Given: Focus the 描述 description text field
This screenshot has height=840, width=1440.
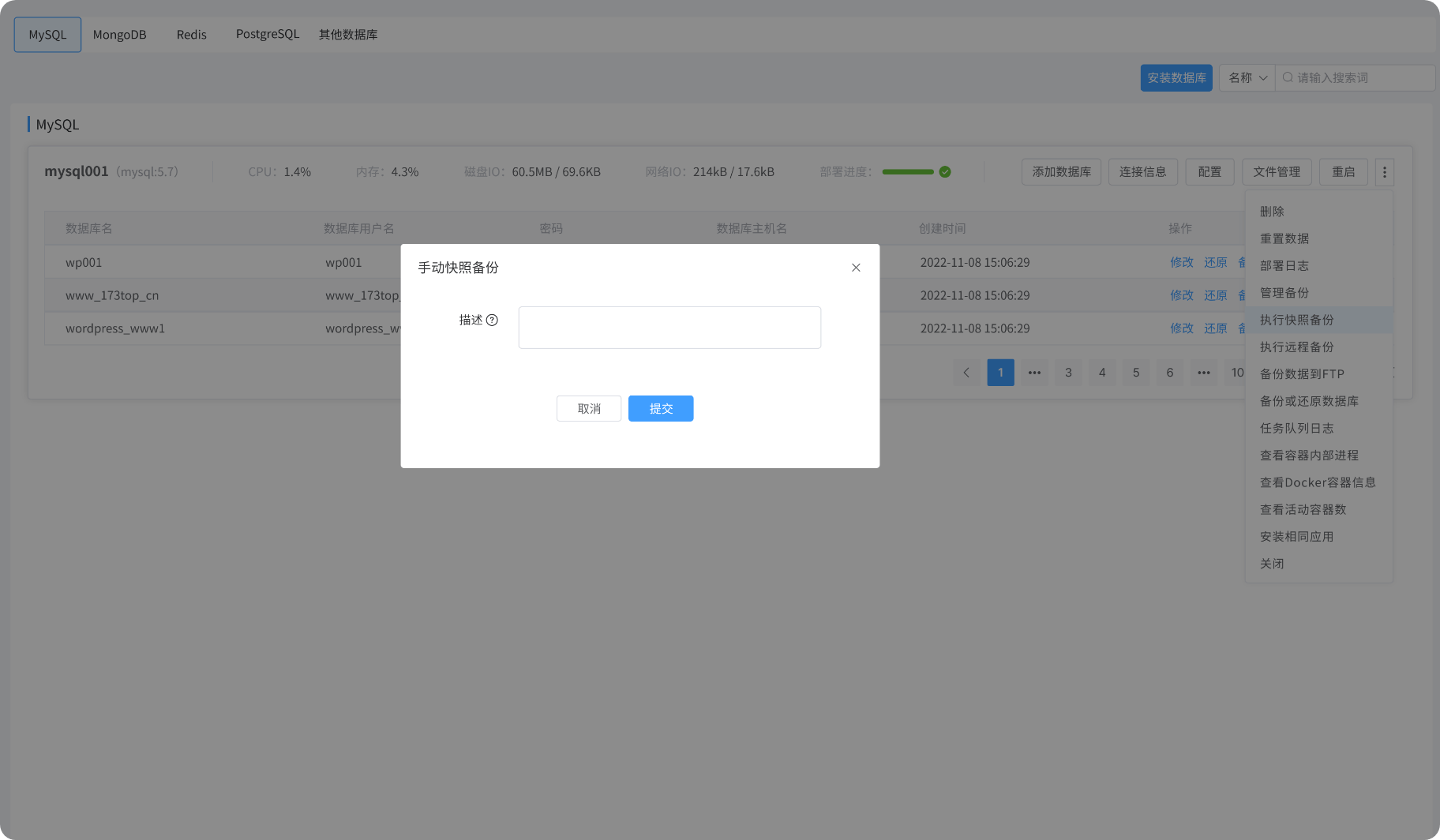Looking at the screenshot, I should tap(669, 328).
